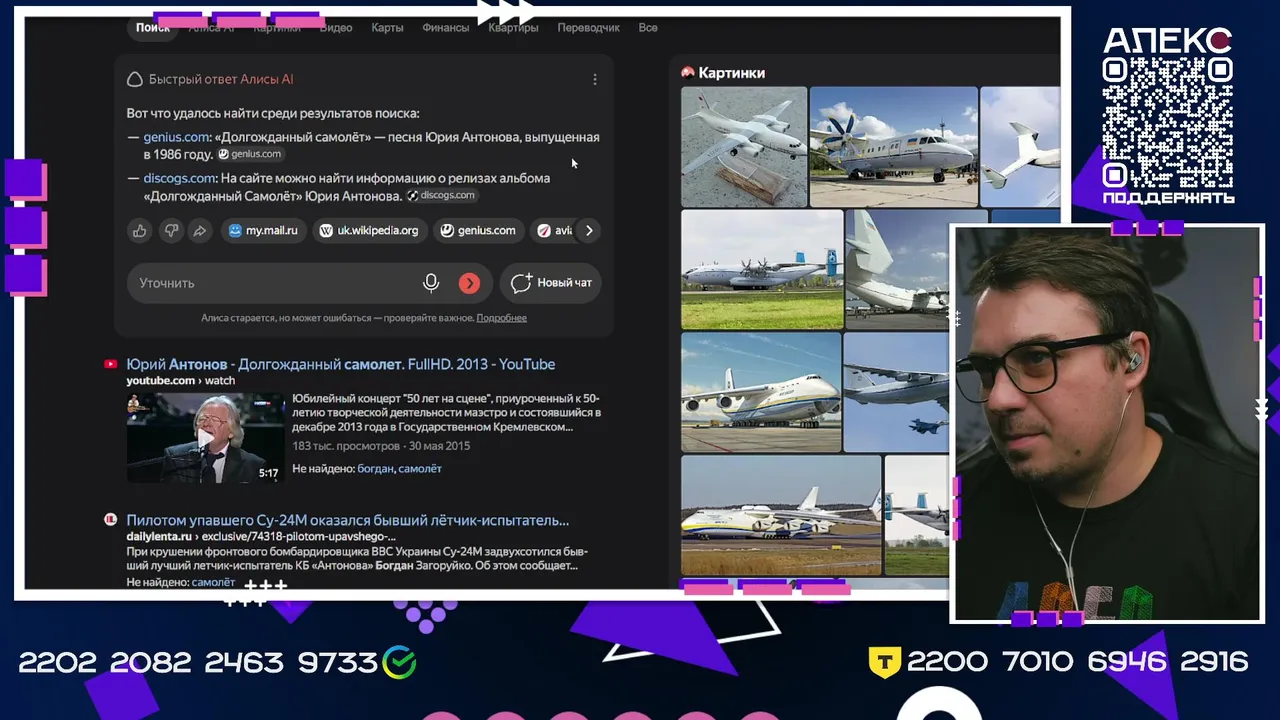Viewport: 1280px width, 720px height.
Task: Switch to the Видео tab
Action: (x=336, y=28)
